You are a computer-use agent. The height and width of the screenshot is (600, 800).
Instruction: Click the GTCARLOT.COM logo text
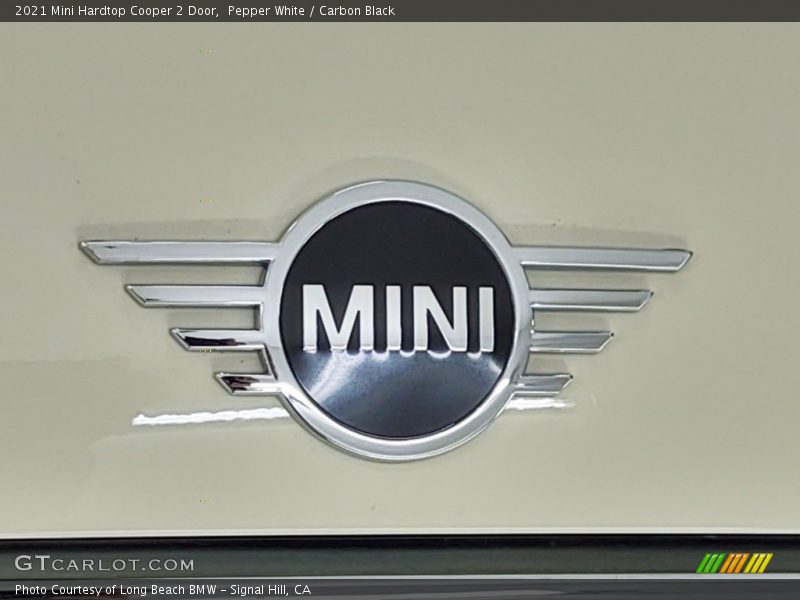[x=105, y=563]
